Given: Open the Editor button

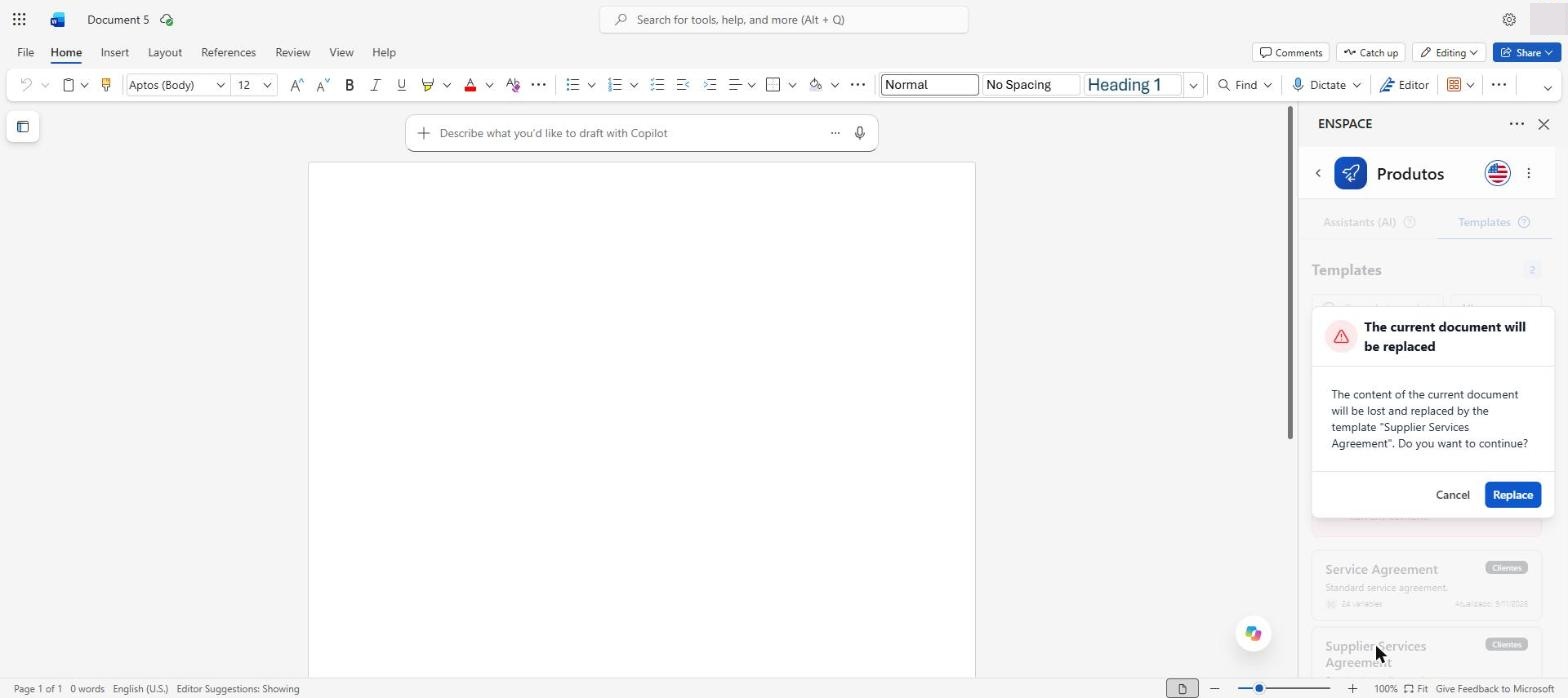Looking at the screenshot, I should click(1403, 85).
